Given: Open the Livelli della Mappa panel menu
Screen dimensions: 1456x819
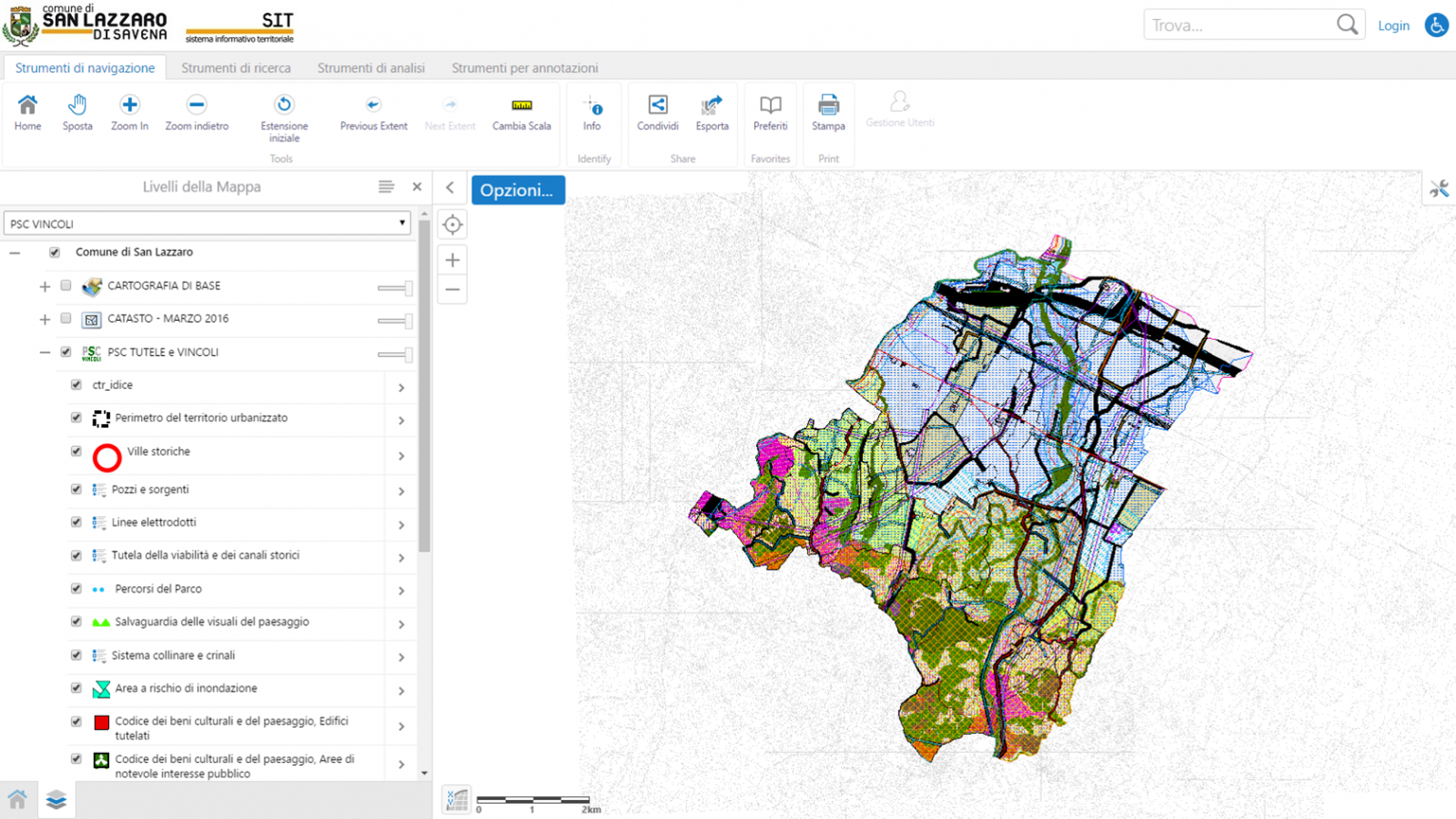Looking at the screenshot, I should point(386,187).
